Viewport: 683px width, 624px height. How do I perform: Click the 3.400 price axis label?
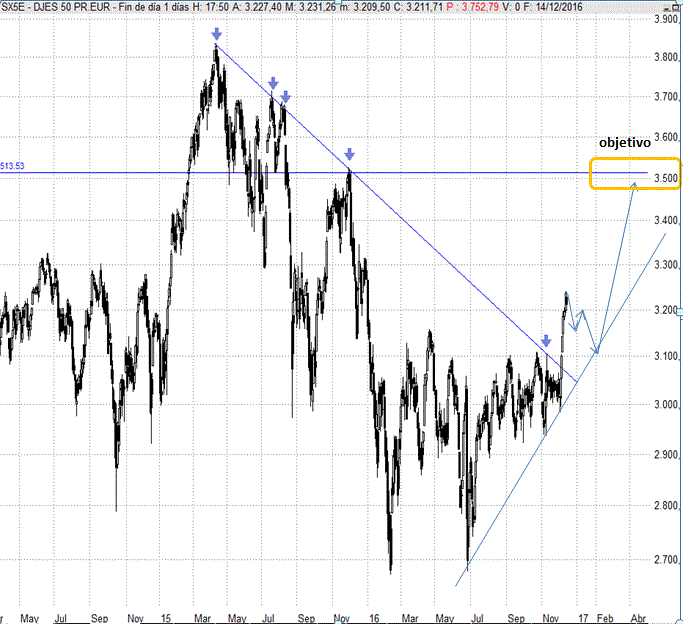click(666, 220)
